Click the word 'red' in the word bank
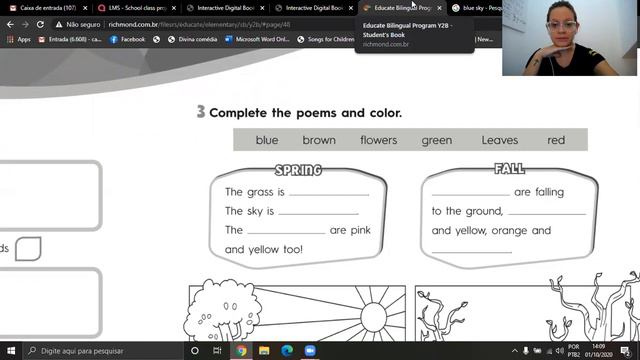 coord(556,140)
